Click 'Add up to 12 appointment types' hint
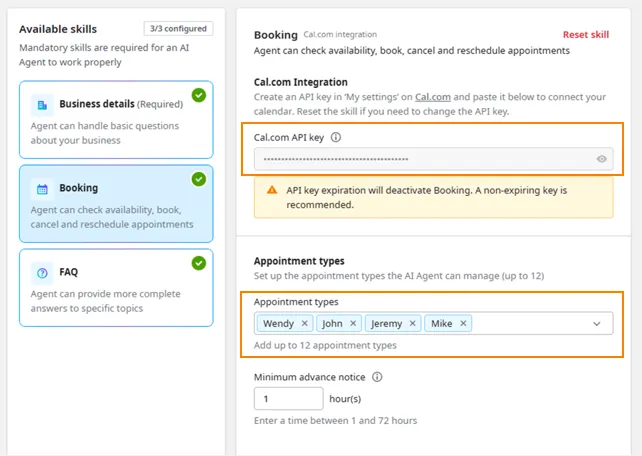The image size is (642, 456). tap(325, 345)
